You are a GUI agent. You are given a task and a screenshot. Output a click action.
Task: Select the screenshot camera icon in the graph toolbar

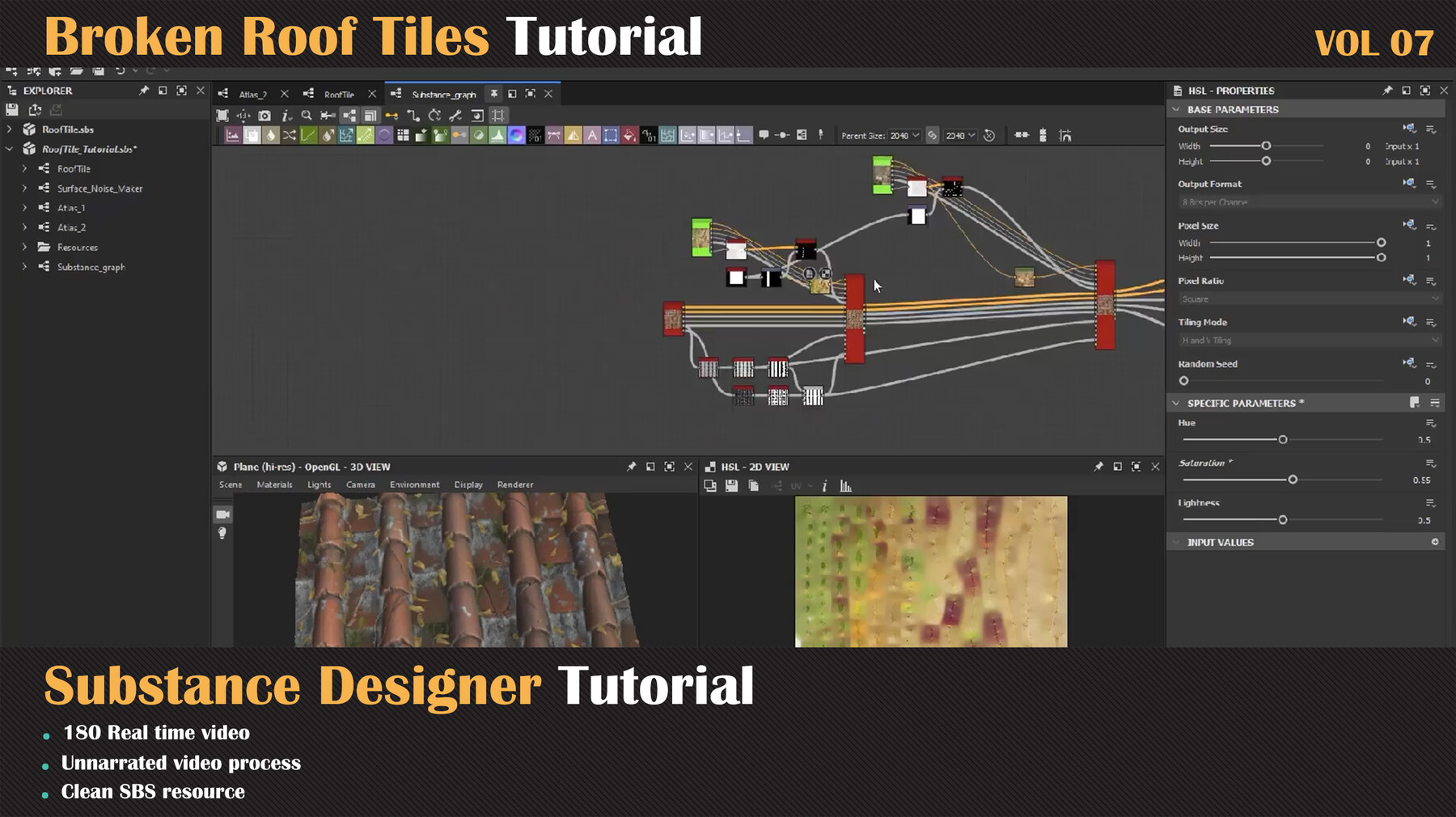click(x=265, y=116)
